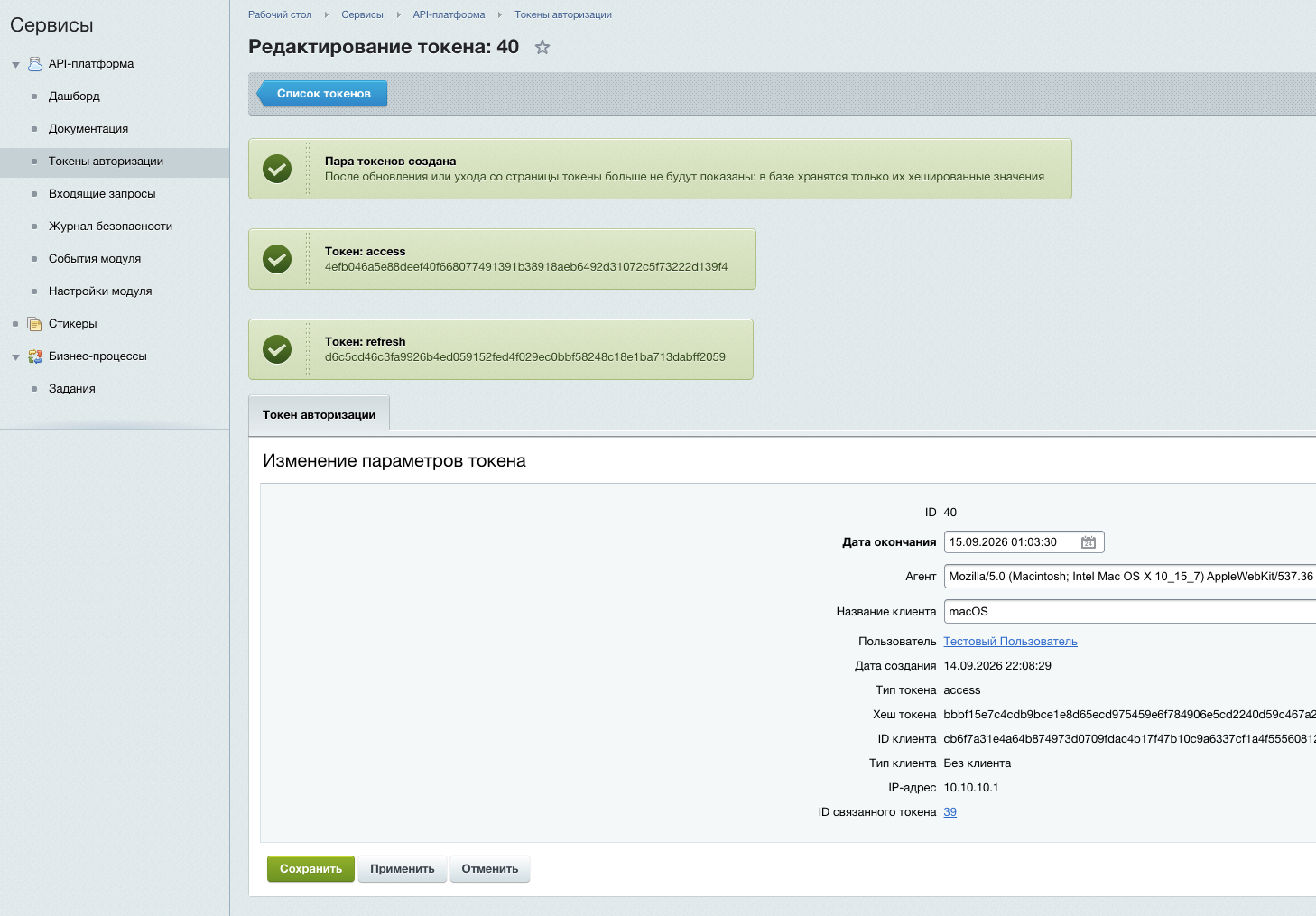The height and width of the screenshot is (916, 1316).
Task: Focus the Агент user-agent field
Action: [1130, 577]
